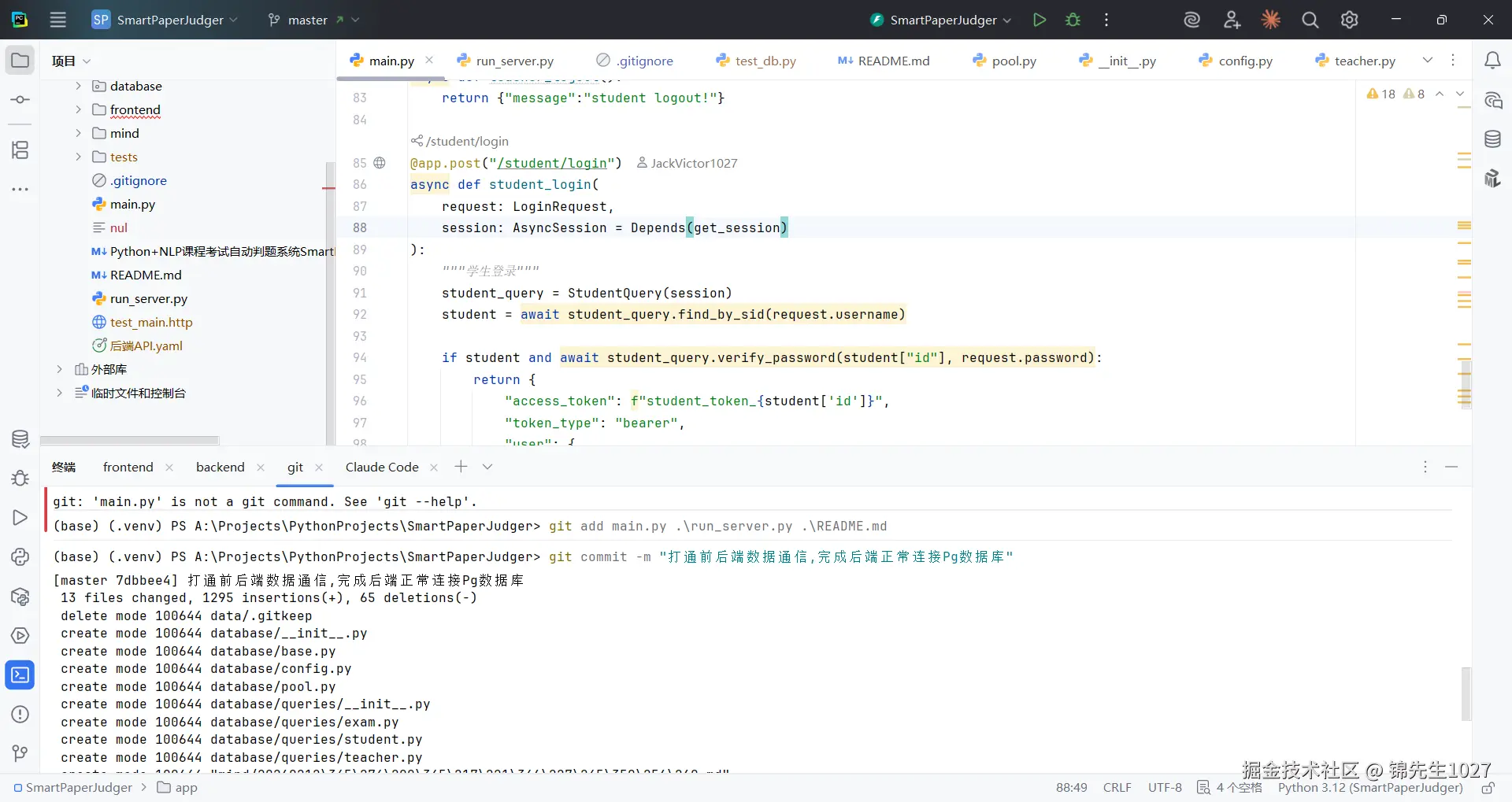The height and width of the screenshot is (802, 1512).
Task: Start debugging with the bug icon
Action: [1073, 20]
